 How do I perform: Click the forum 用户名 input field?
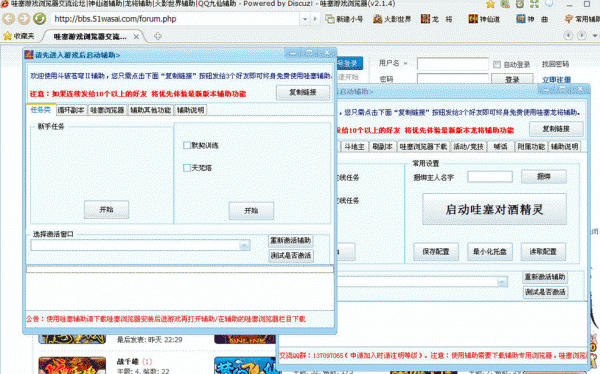(x=453, y=64)
